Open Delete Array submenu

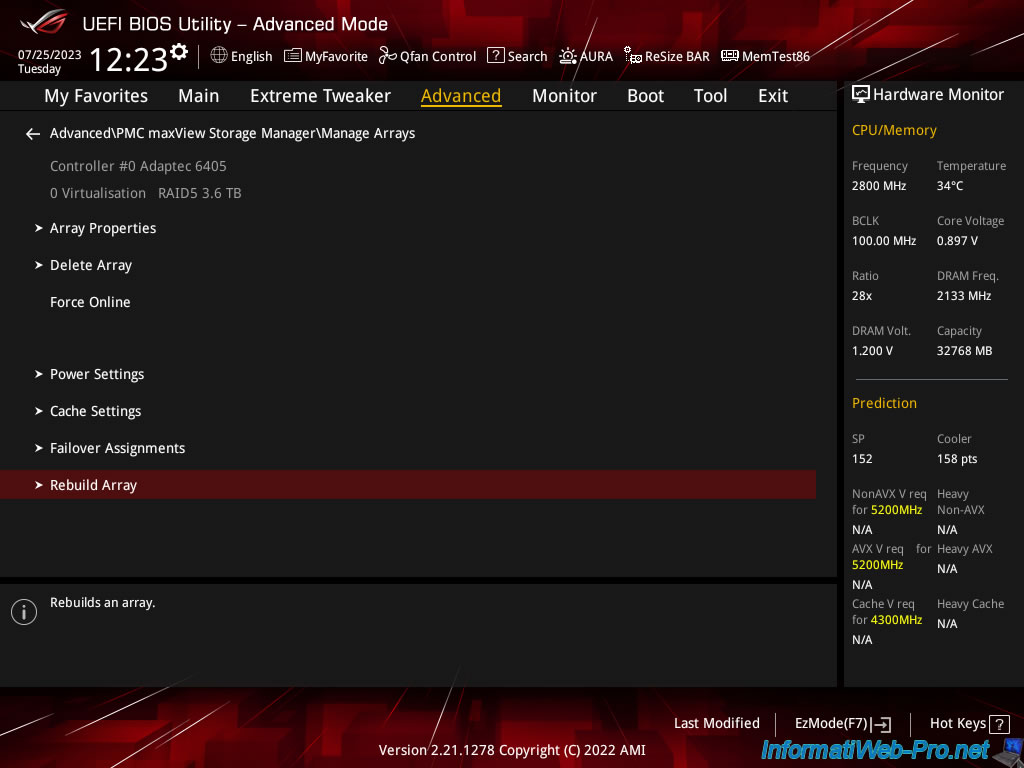[91, 265]
